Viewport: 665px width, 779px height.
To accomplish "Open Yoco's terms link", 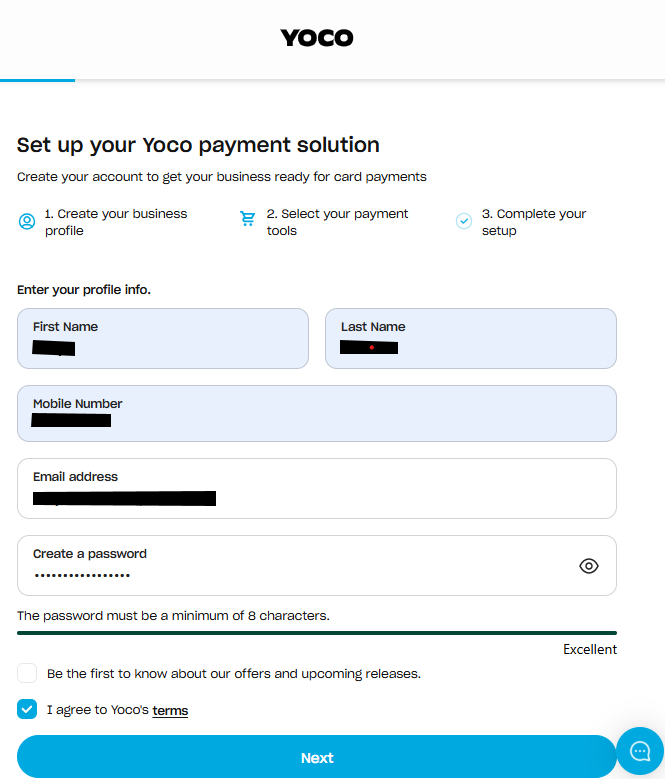I will point(170,711).
